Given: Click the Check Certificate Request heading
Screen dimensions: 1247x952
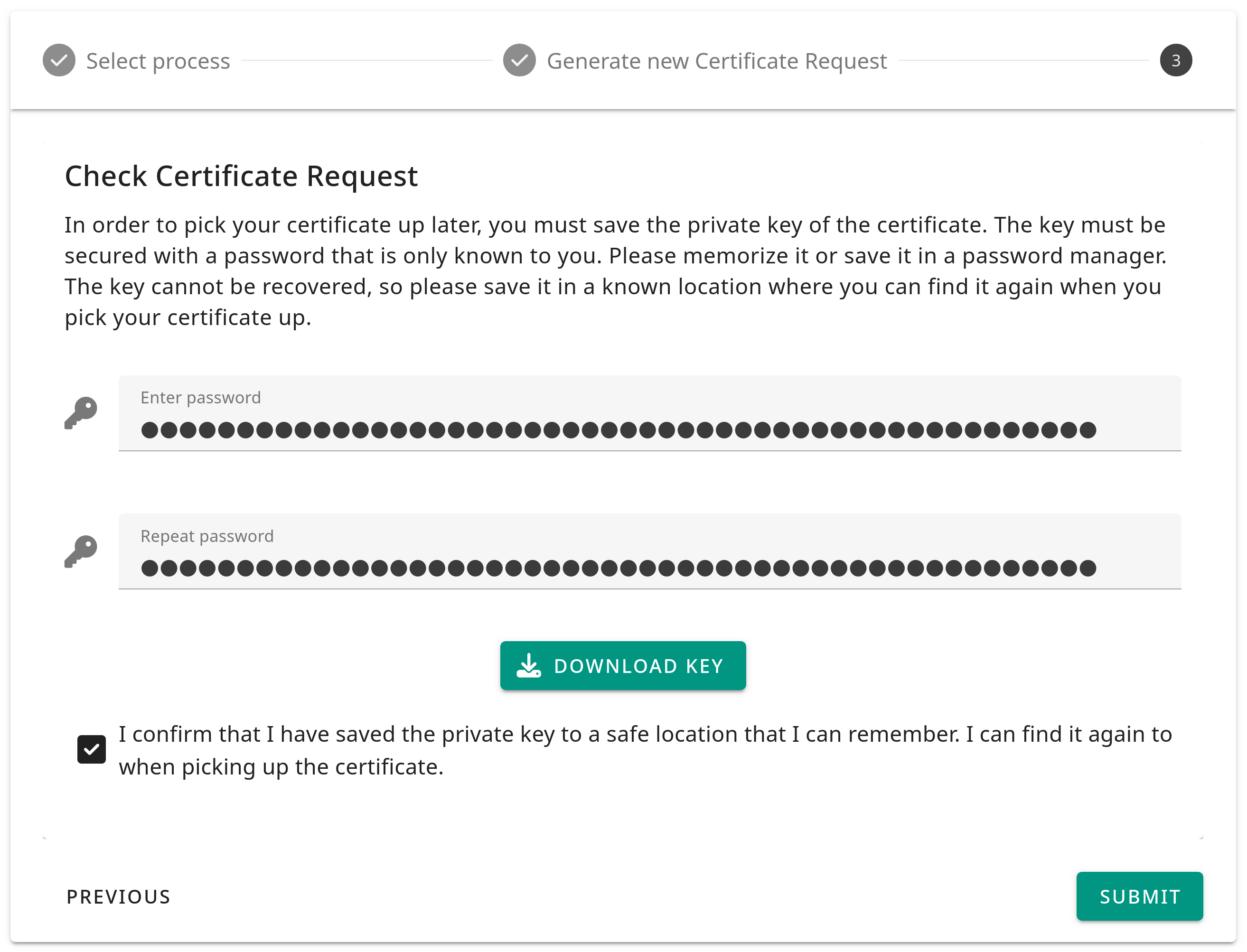Looking at the screenshot, I should [x=241, y=176].
